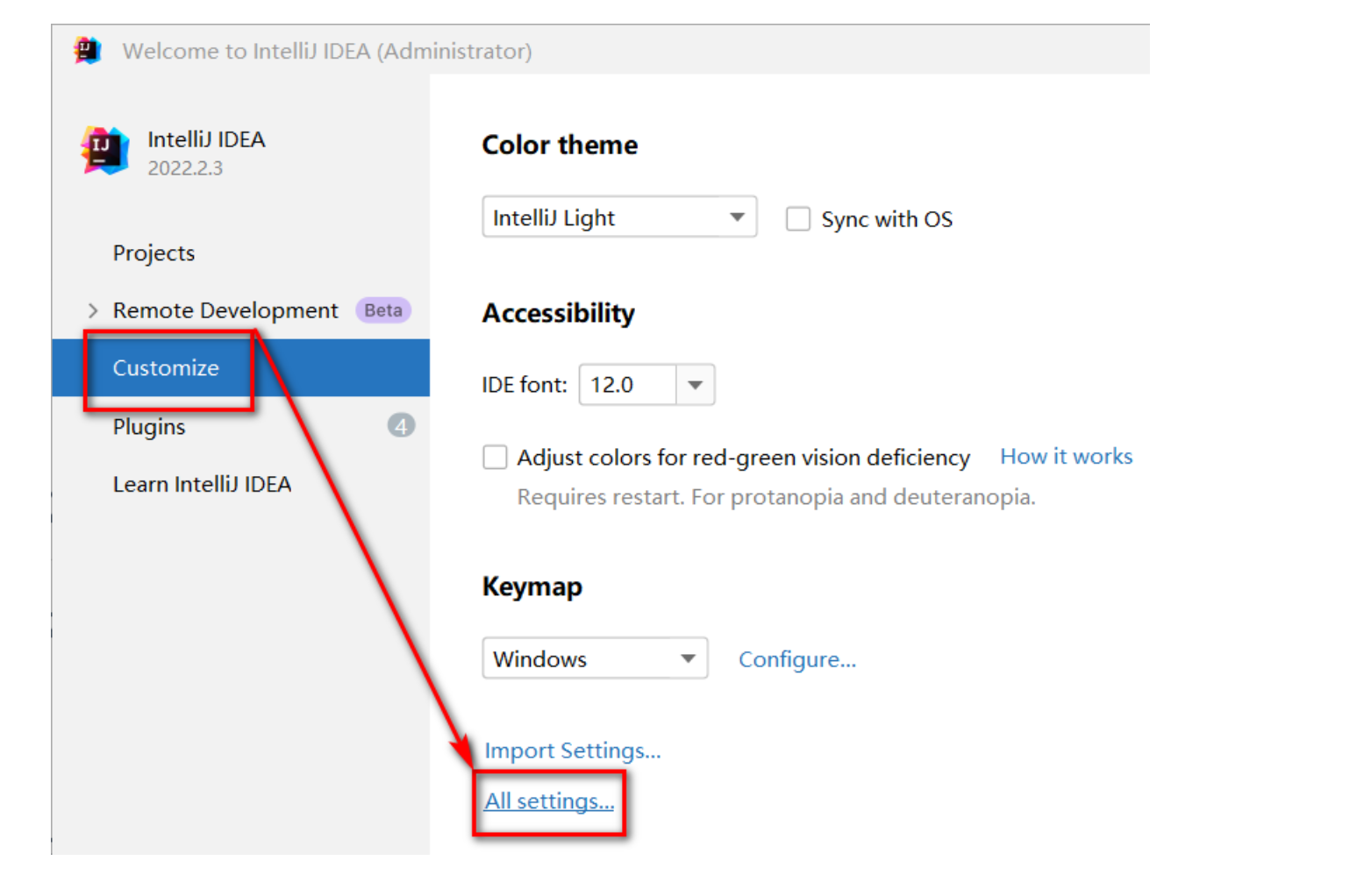Viewport: 1371px width, 896px height.
Task: Click the version text 2022.2.3
Action: point(185,168)
